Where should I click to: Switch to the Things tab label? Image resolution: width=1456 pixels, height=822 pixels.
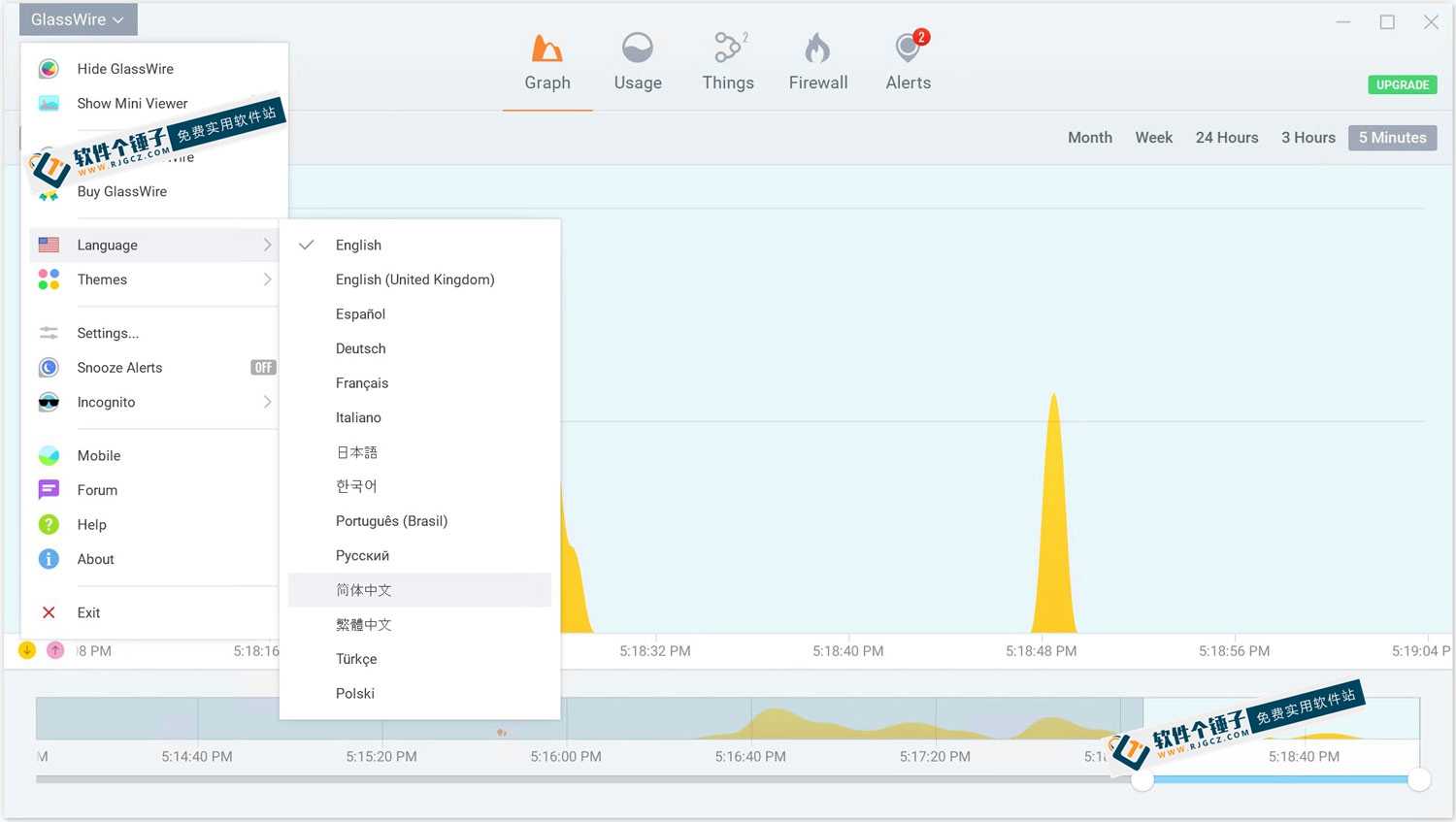pos(728,83)
